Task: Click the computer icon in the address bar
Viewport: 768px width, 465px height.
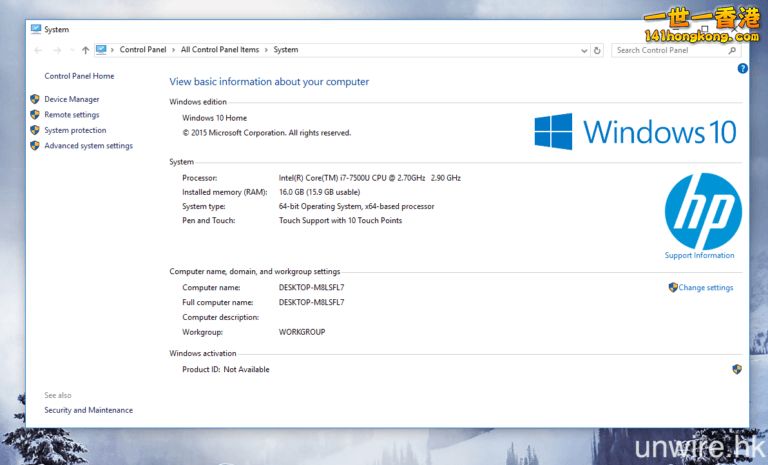Action: 101,49
